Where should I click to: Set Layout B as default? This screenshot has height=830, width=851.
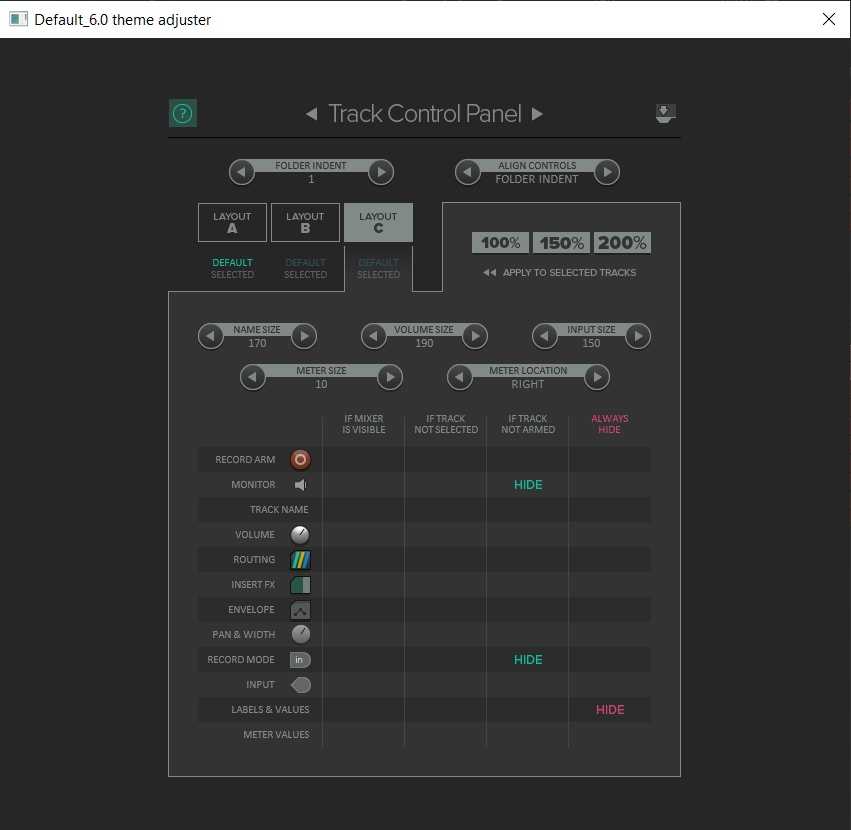click(306, 262)
